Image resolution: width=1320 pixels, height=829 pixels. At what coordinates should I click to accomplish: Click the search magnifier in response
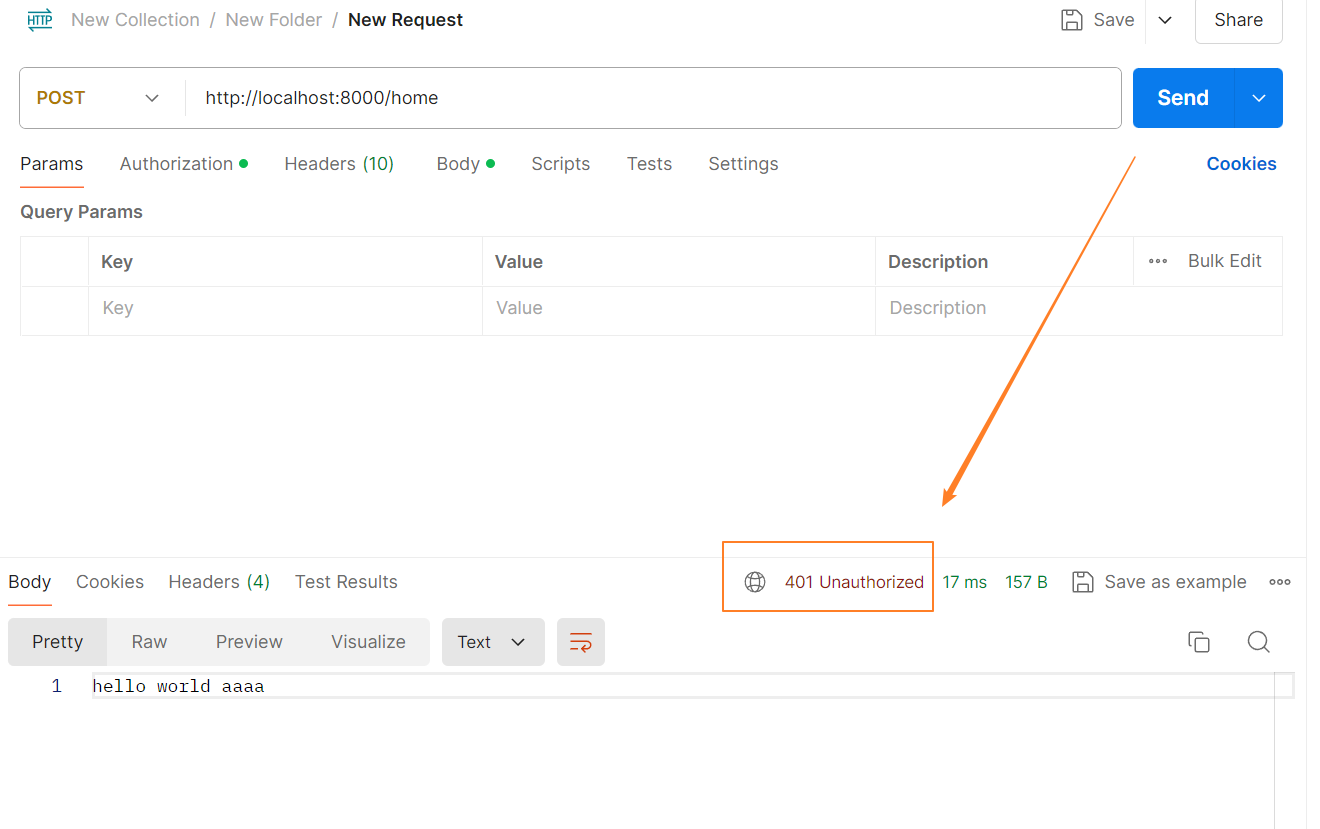tap(1258, 642)
